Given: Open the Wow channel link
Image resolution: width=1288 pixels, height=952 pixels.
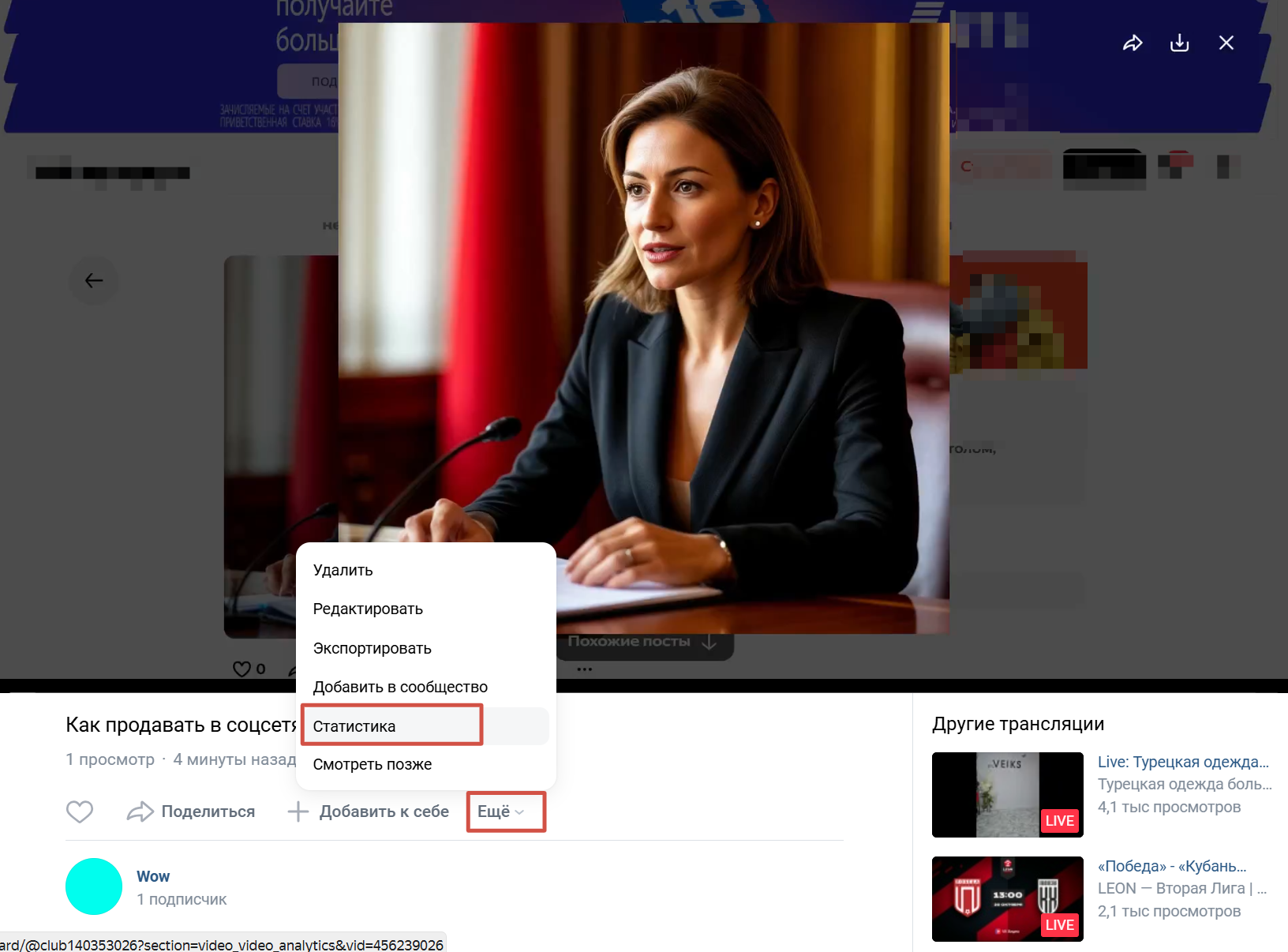Looking at the screenshot, I should [x=152, y=876].
